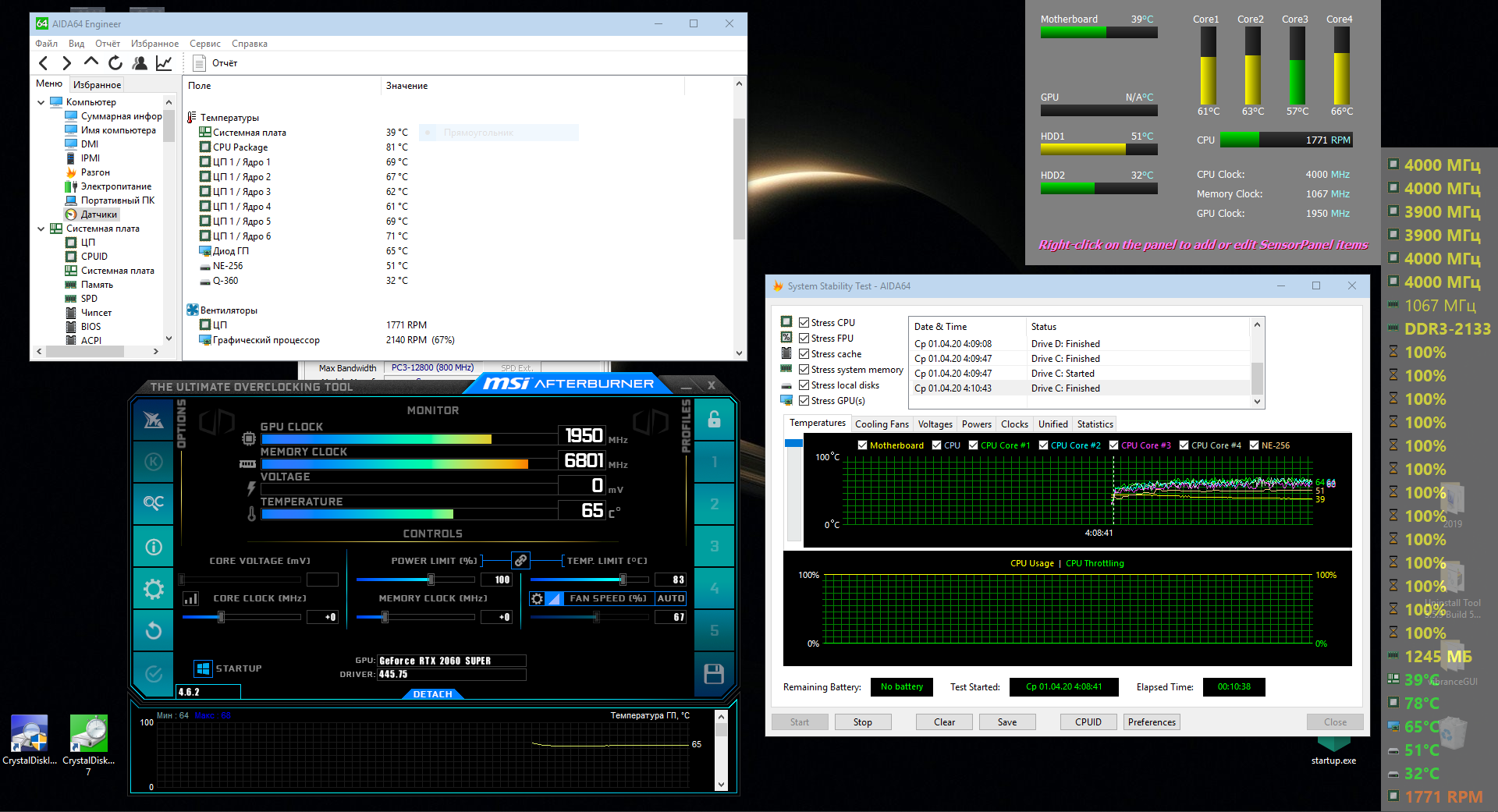Screen dimensions: 1498x812
Task: Go forward in AIDA64 toolbar
Action: tap(67, 63)
